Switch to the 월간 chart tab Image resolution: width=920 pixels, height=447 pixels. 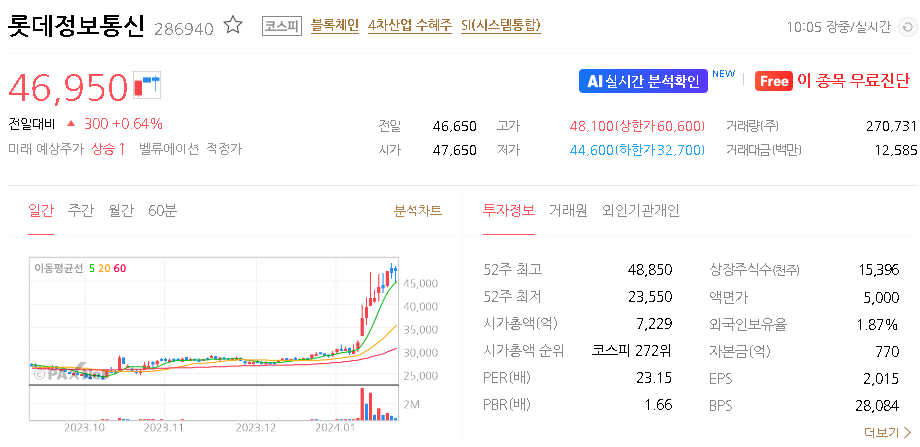tap(121, 211)
